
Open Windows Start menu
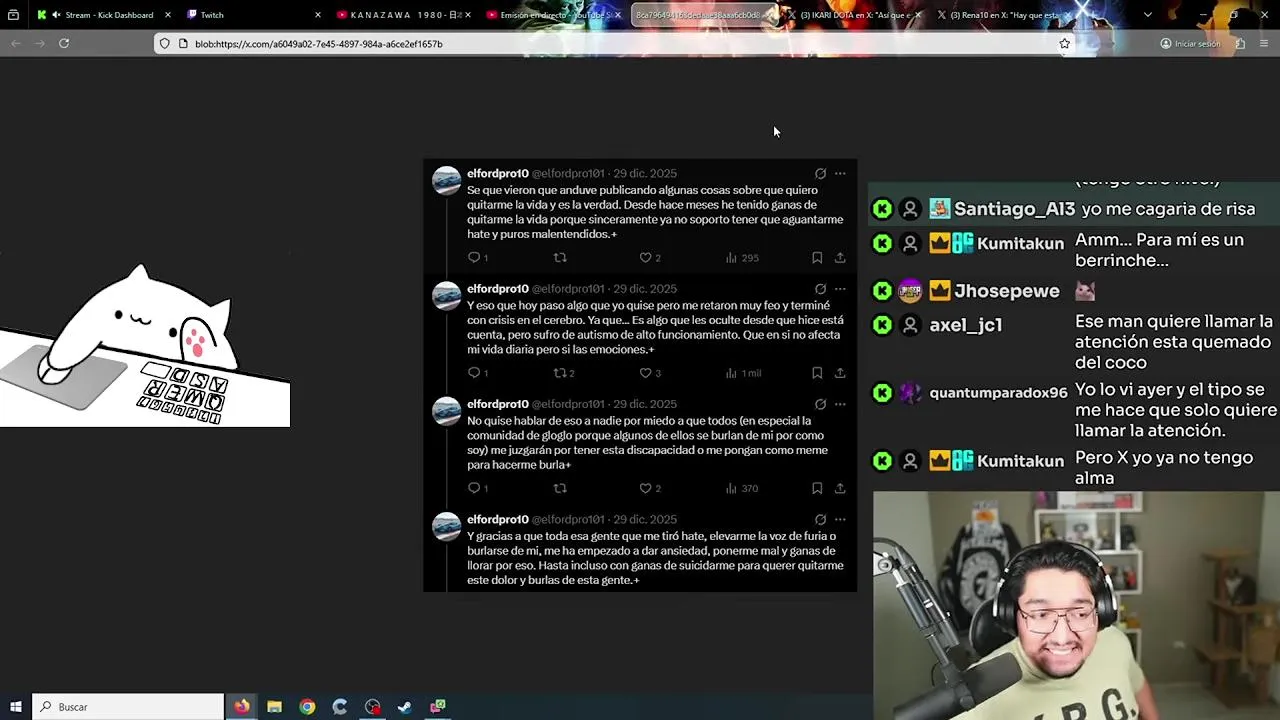(15, 707)
